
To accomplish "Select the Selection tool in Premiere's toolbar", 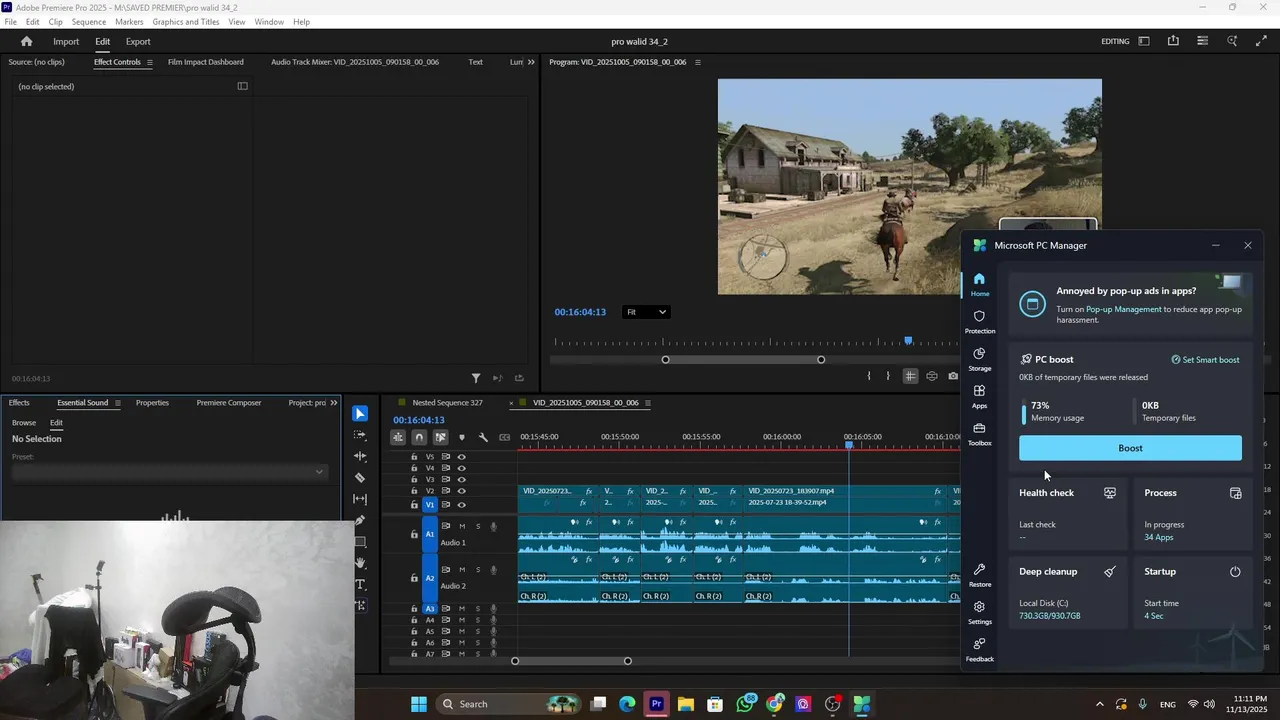I will point(360,414).
